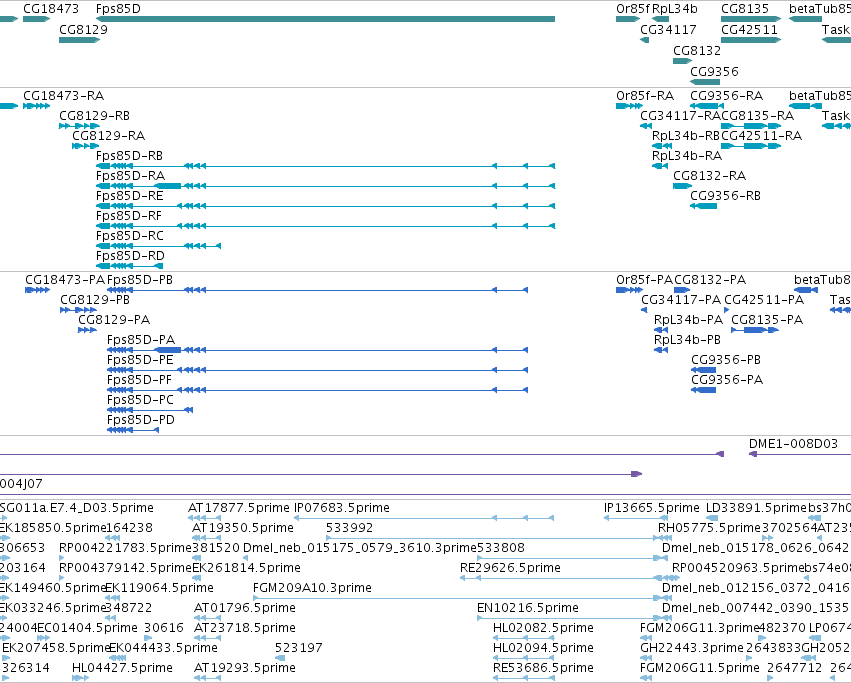
Task: Open the CG8132 gene label
Action: [x=697, y=50]
